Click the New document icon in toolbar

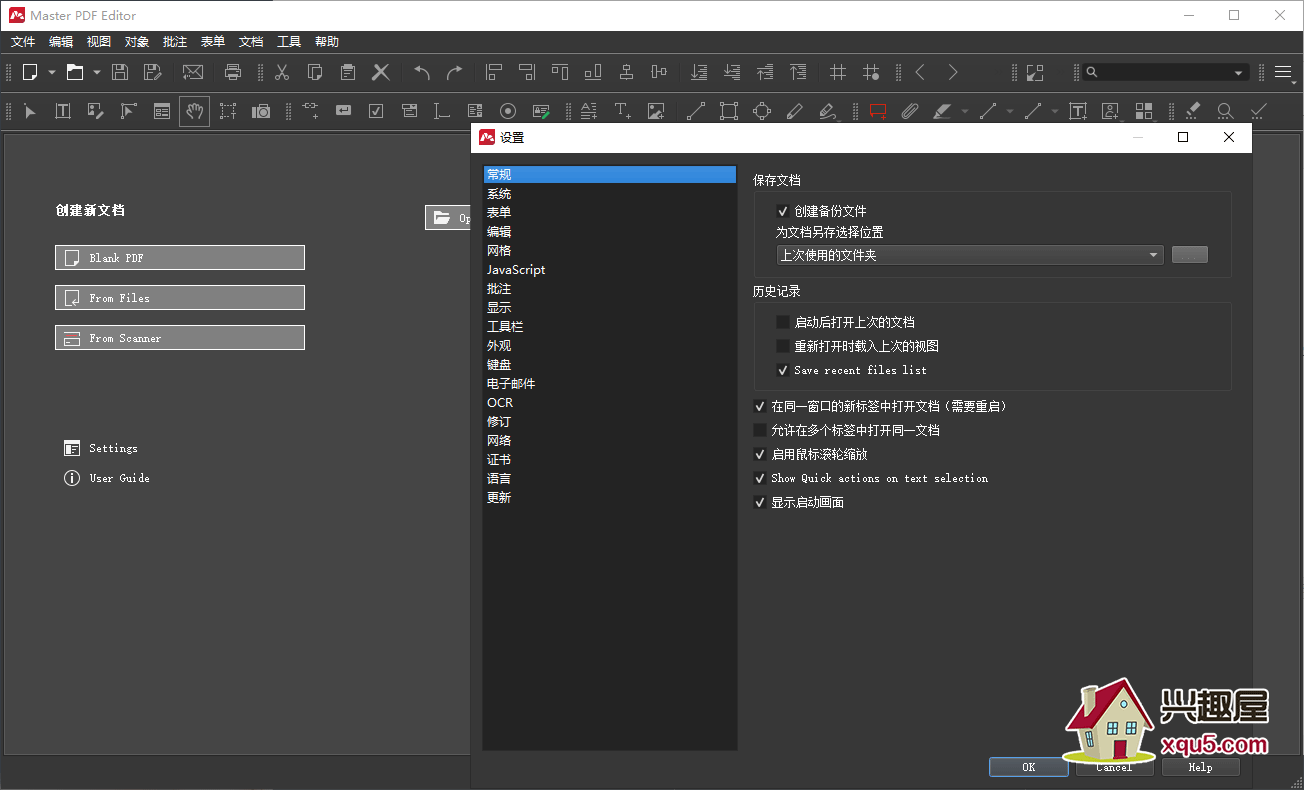31,72
